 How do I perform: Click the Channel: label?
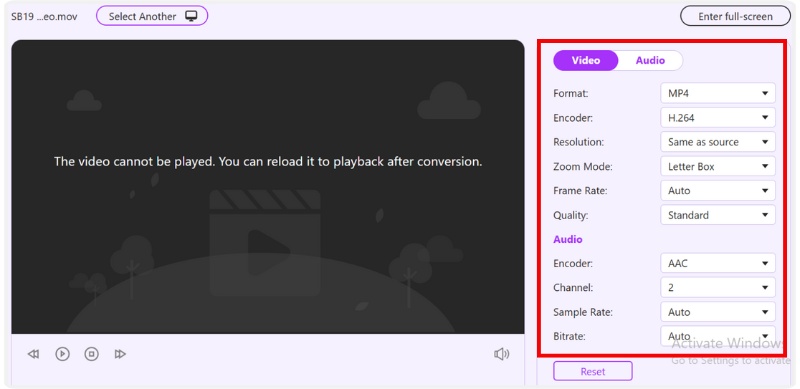[x=573, y=288]
